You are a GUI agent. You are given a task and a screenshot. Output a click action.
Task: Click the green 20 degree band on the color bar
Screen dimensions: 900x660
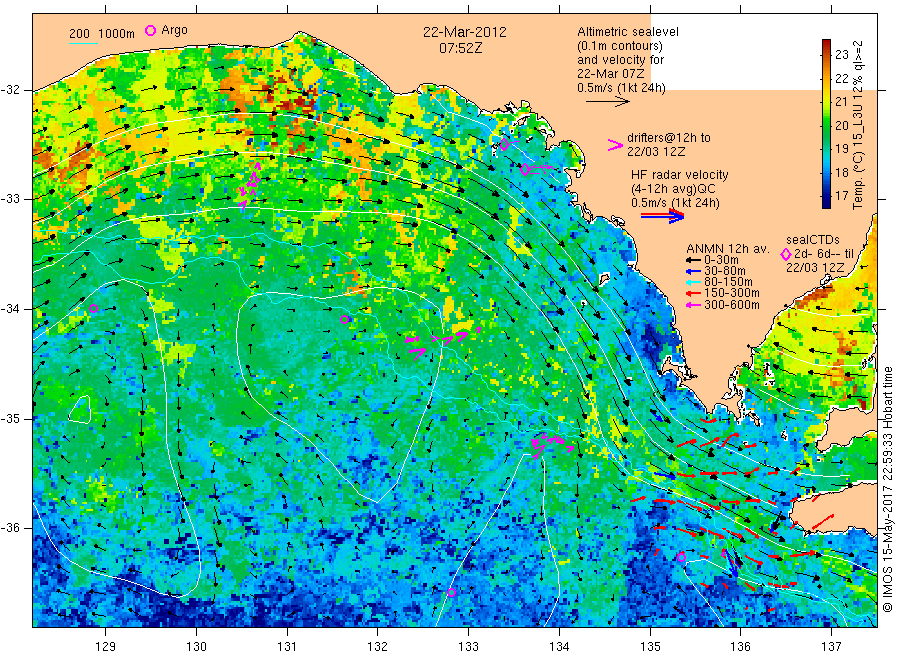[x=826, y=125]
